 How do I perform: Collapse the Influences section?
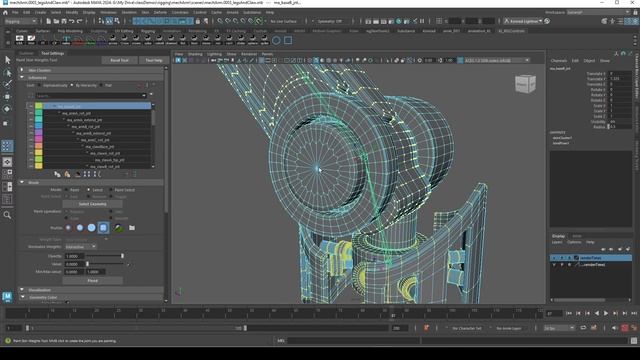tap(22, 78)
